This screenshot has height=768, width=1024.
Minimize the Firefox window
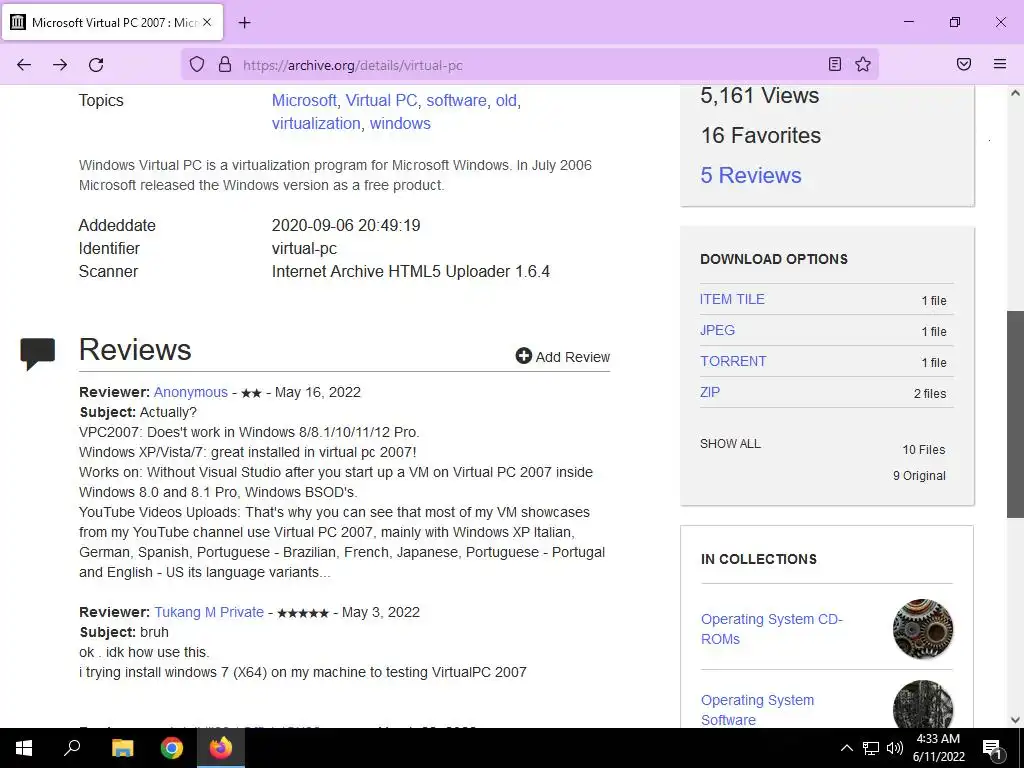click(908, 22)
